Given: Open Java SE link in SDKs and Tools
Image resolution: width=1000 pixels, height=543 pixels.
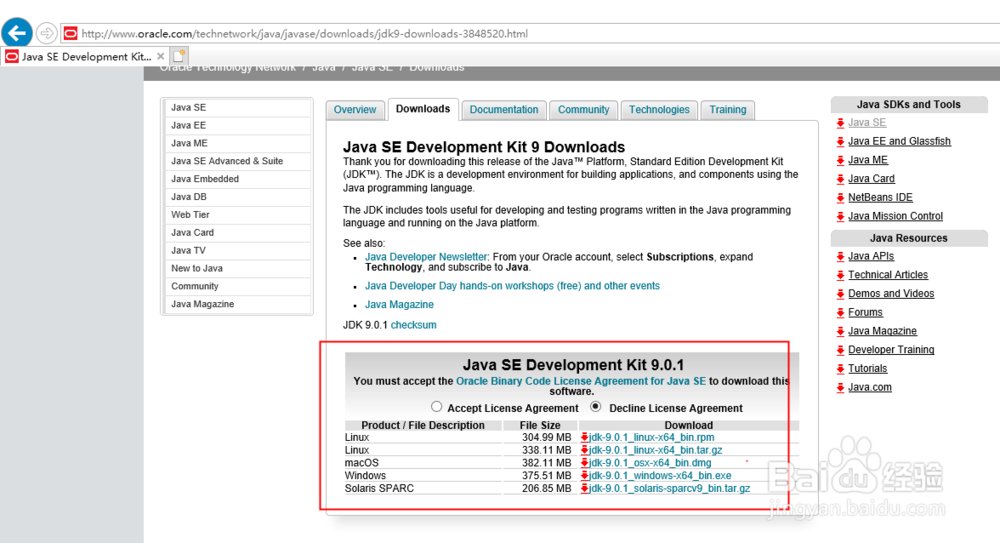Looking at the screenshot, I should click(x=867, y=123).
